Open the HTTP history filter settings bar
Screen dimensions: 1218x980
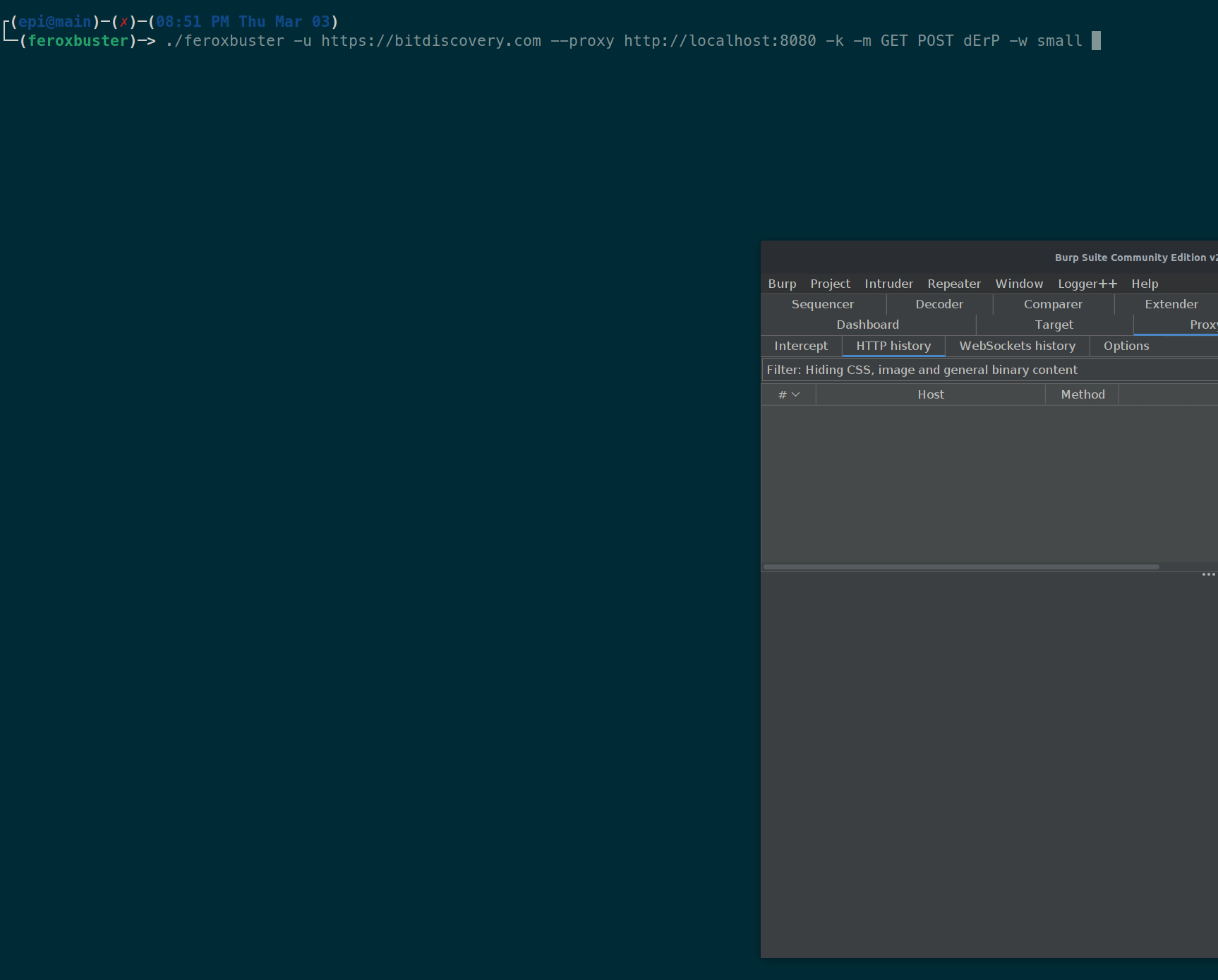tap(922, 369)
